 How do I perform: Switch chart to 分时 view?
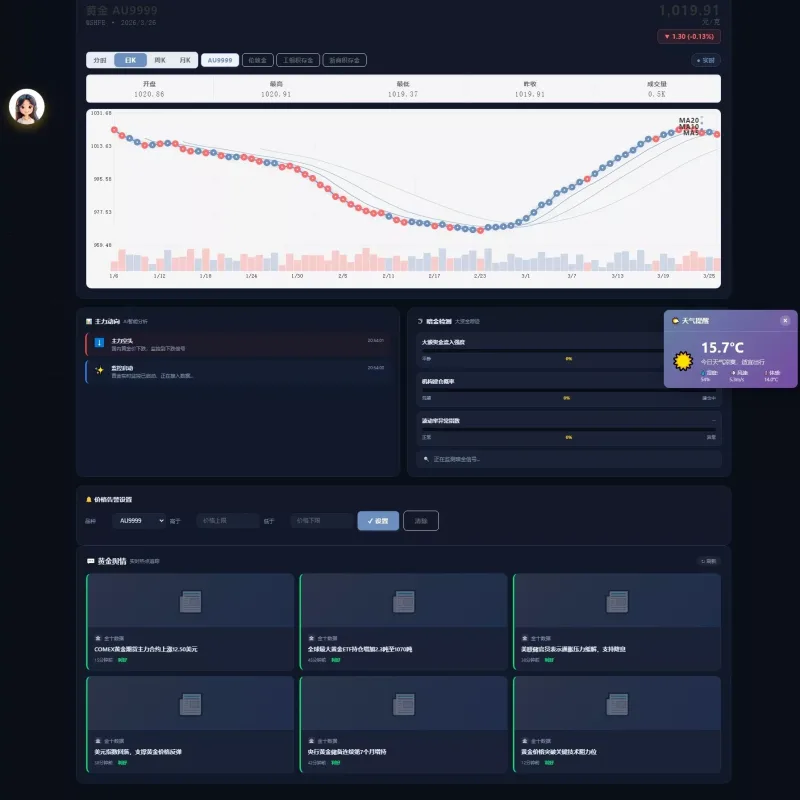[100, 60]
